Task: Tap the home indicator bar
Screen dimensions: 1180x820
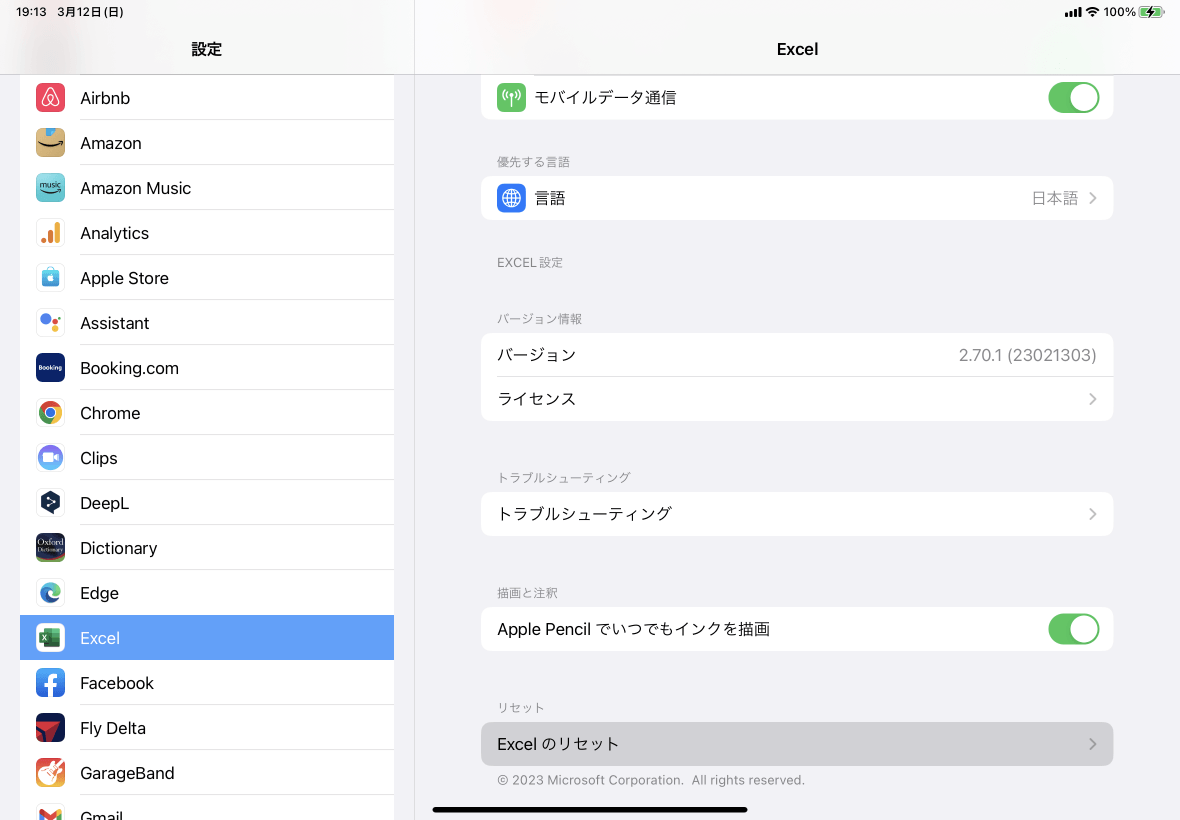Action: click(x=590, y=809)
